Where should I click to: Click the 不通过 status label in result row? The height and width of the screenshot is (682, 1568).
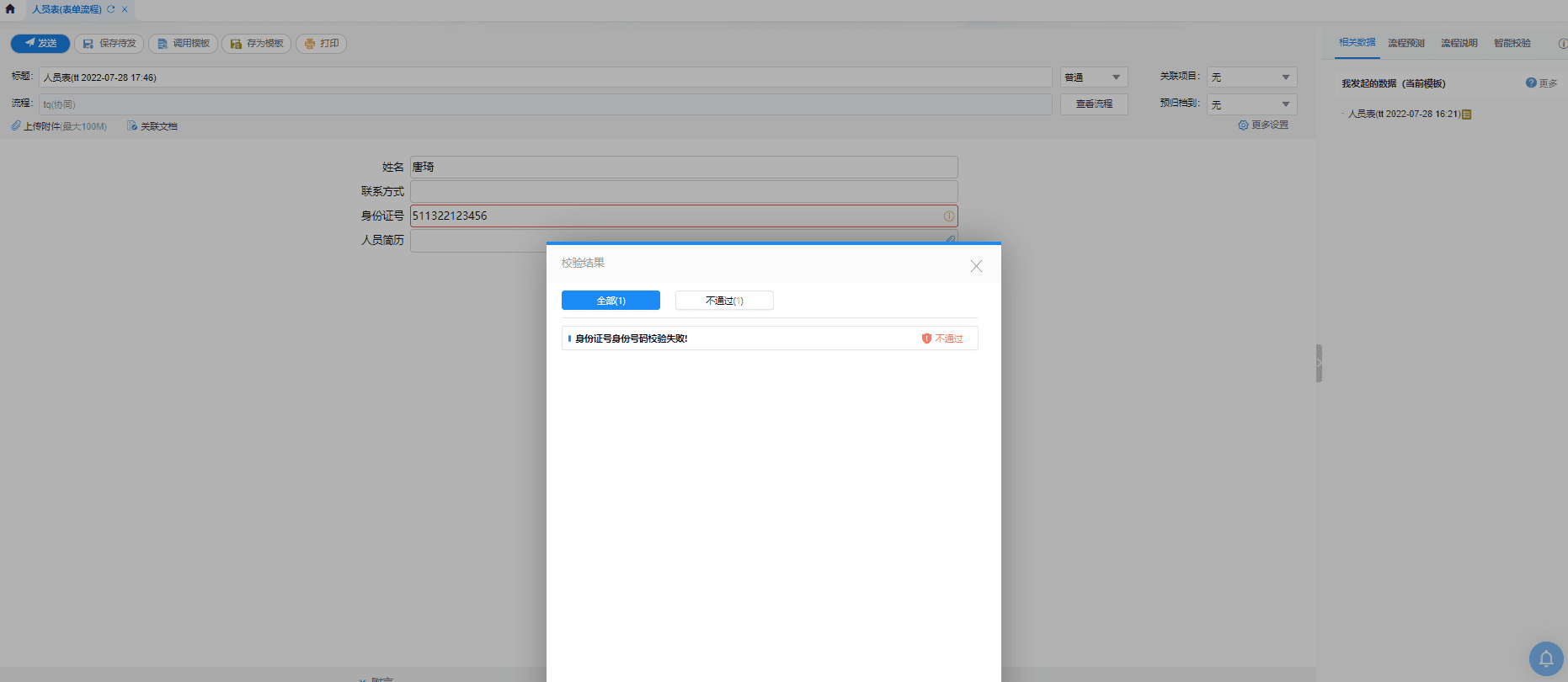pos(949,338)
